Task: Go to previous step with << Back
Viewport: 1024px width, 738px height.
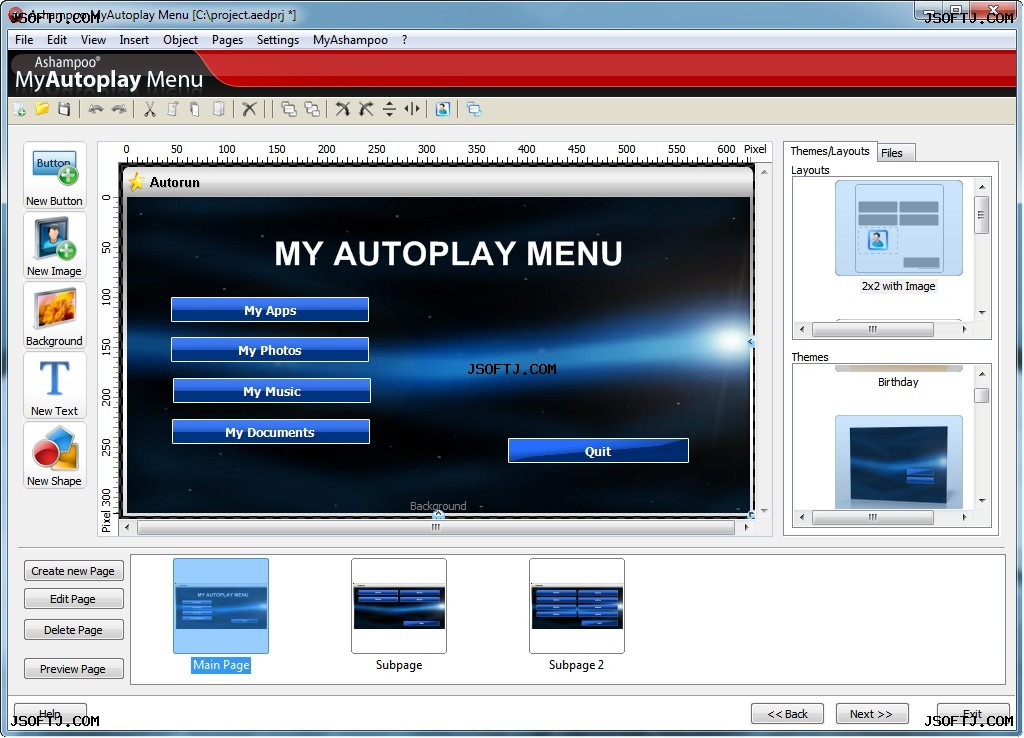Action: tap(787, 714)
